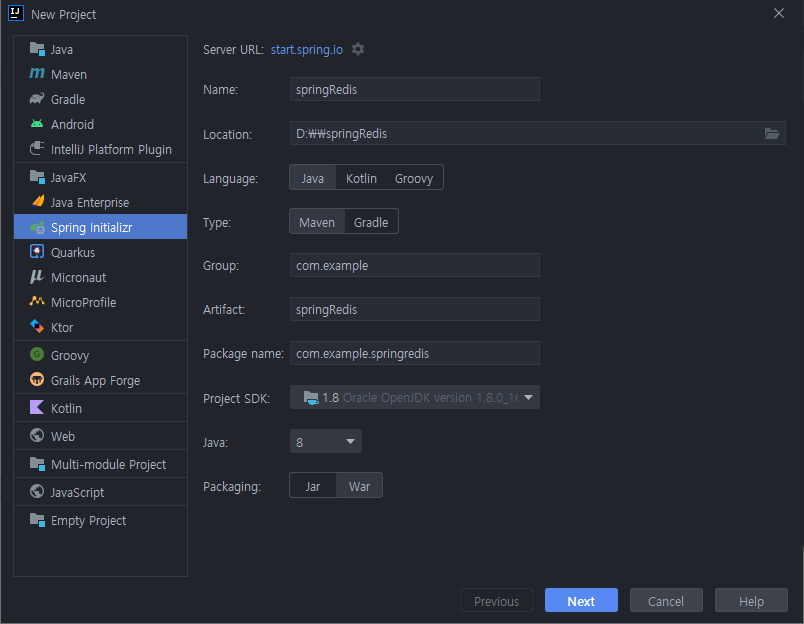The width and height of the screenshot is (804, 624).
Task: Select Groovy as the language option
Action: coord(414,178)
